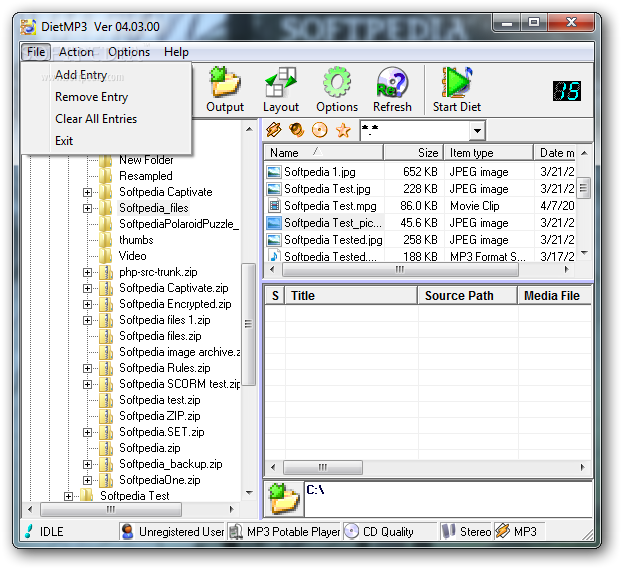Open the file filter *.* dropdown arrow
The width and height of the screenshot is (622, 569).
click(x=478, y=131)
